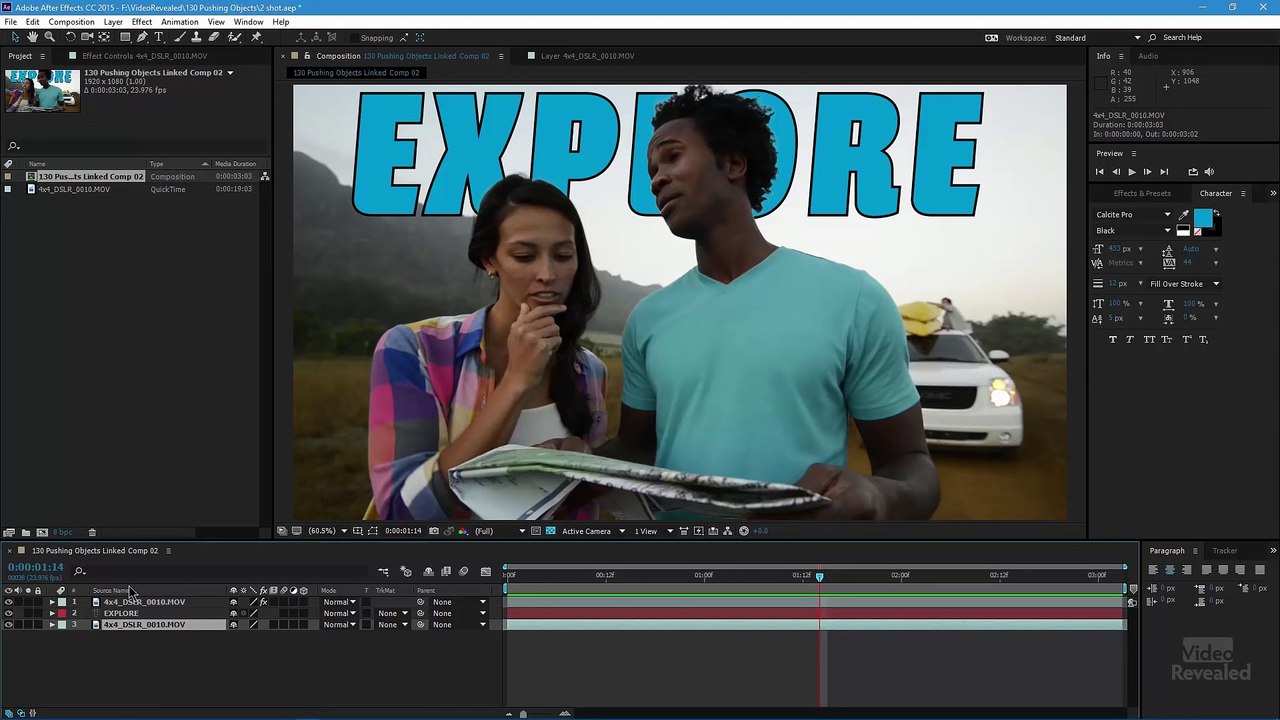Open the Full resolution dropdown
This screenshot has width=1280, height=720.
pos(499,531)
